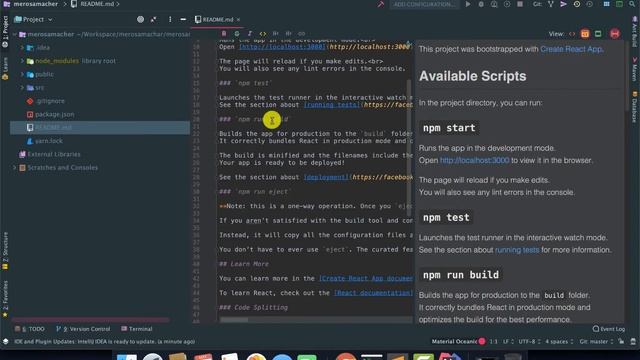The width and height of the screenshot is (640, 360).
Task: Run the current configuration with play icon
Action: click(468, 4)
